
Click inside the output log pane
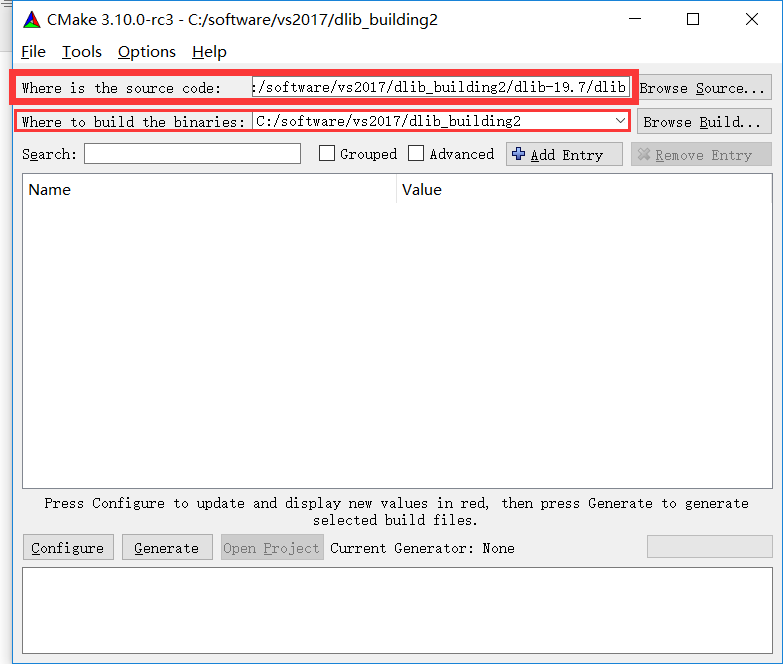pyautogui.click(x=397, y=611)
